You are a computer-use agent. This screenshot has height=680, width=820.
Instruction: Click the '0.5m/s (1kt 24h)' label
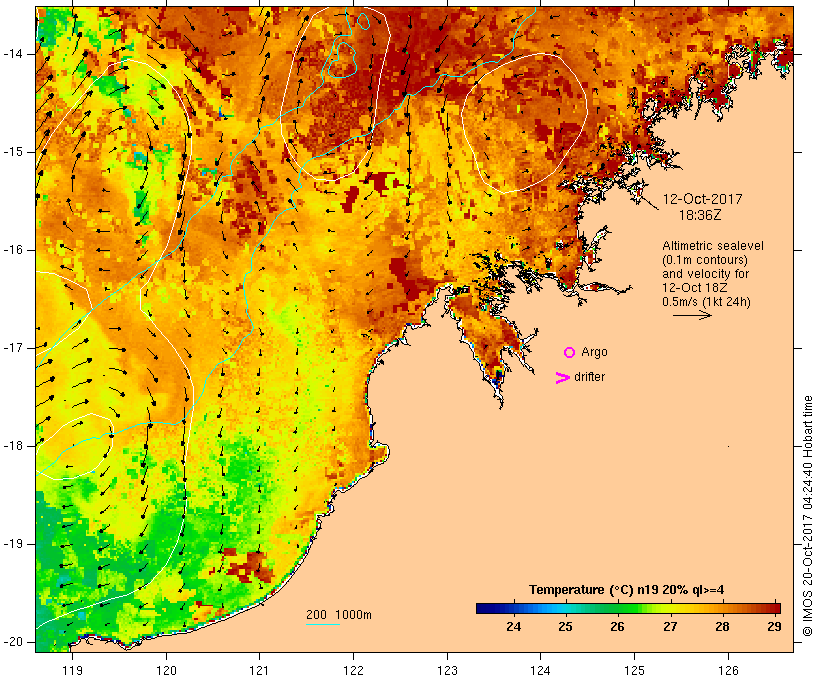[x=706, y=302]
